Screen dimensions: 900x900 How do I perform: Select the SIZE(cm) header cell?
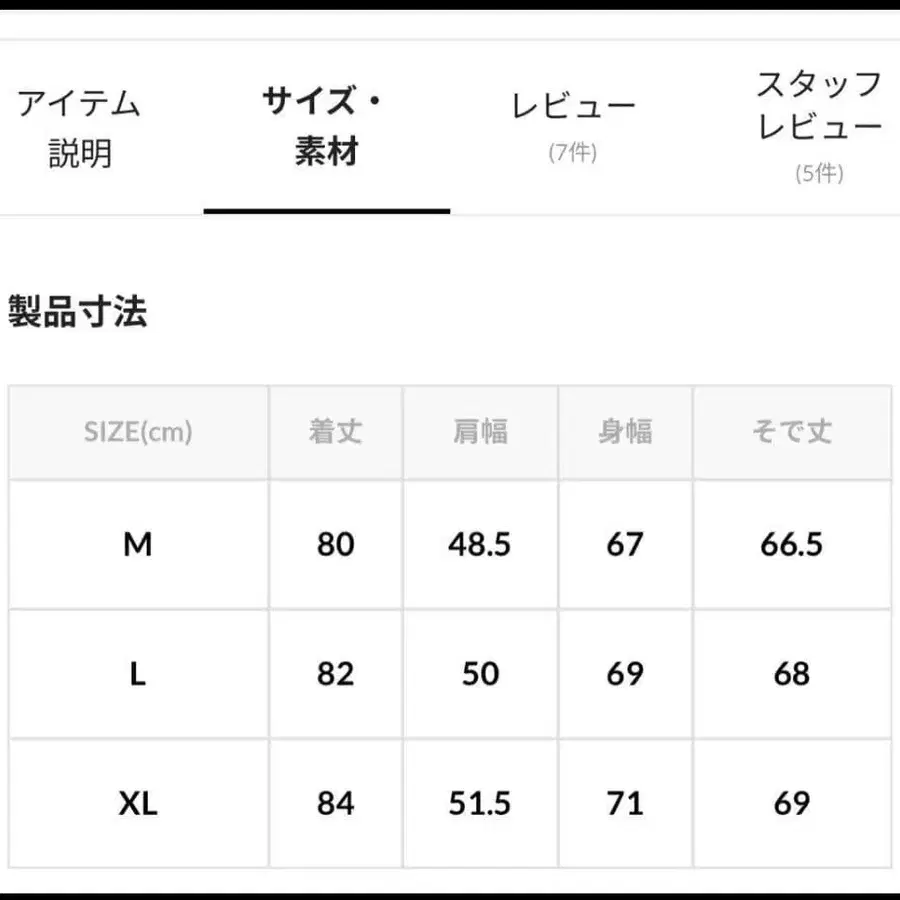tap(137, 432)
